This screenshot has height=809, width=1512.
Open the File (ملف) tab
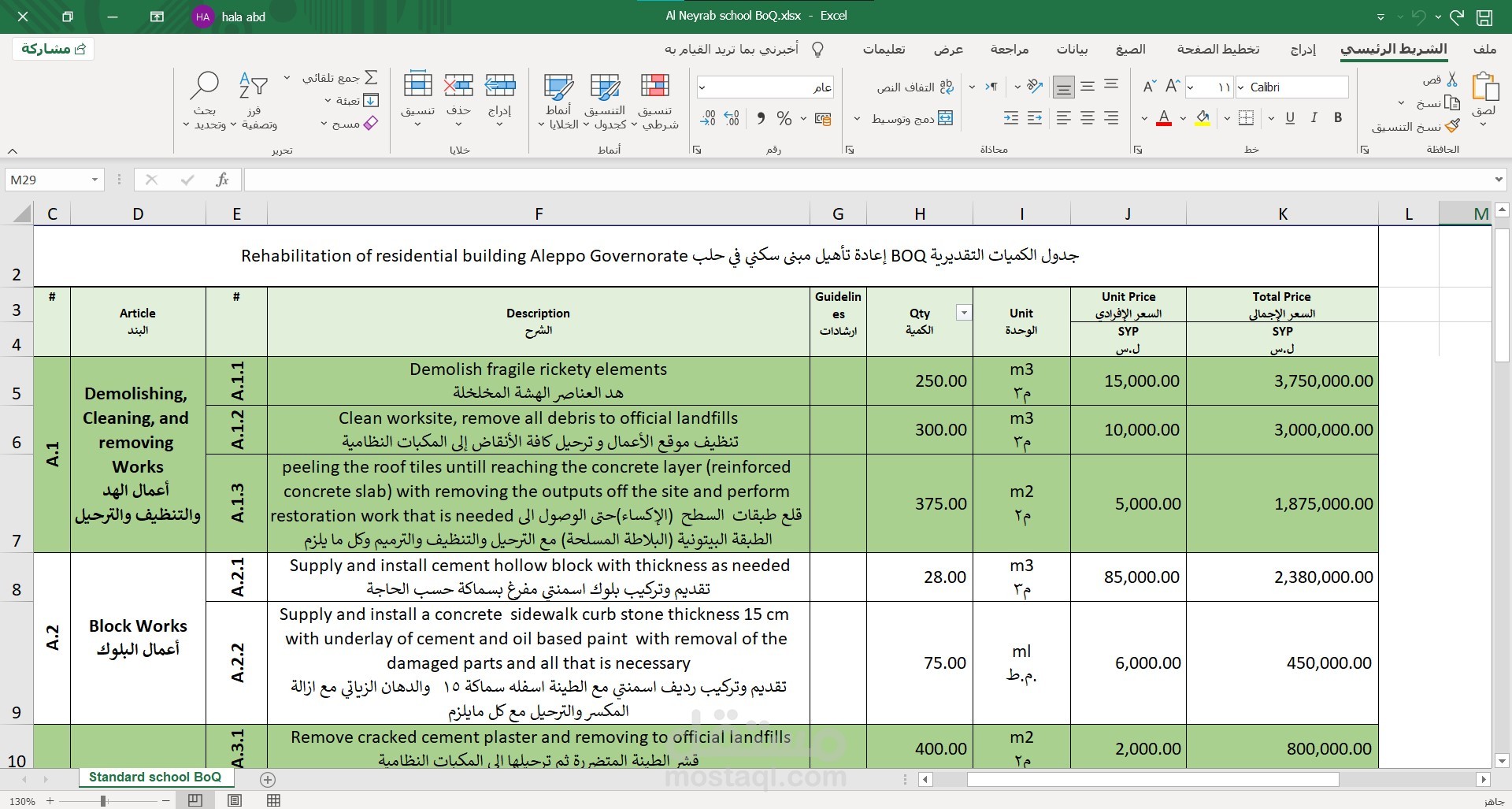1484,49
